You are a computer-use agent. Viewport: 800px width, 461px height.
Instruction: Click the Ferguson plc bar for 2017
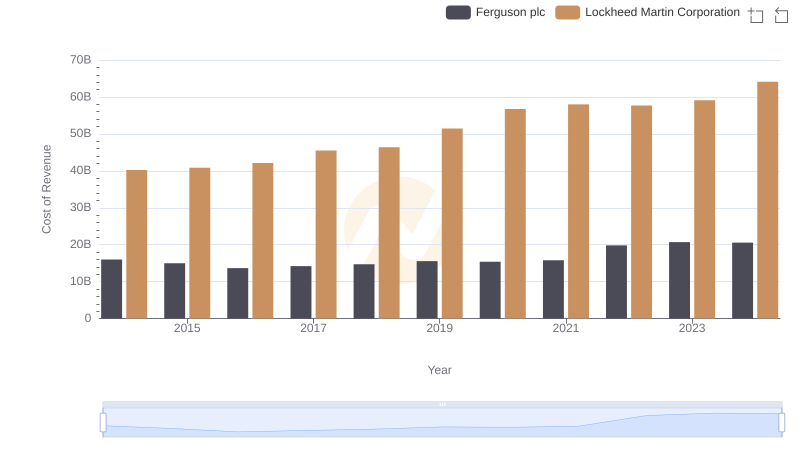point(301,292)
